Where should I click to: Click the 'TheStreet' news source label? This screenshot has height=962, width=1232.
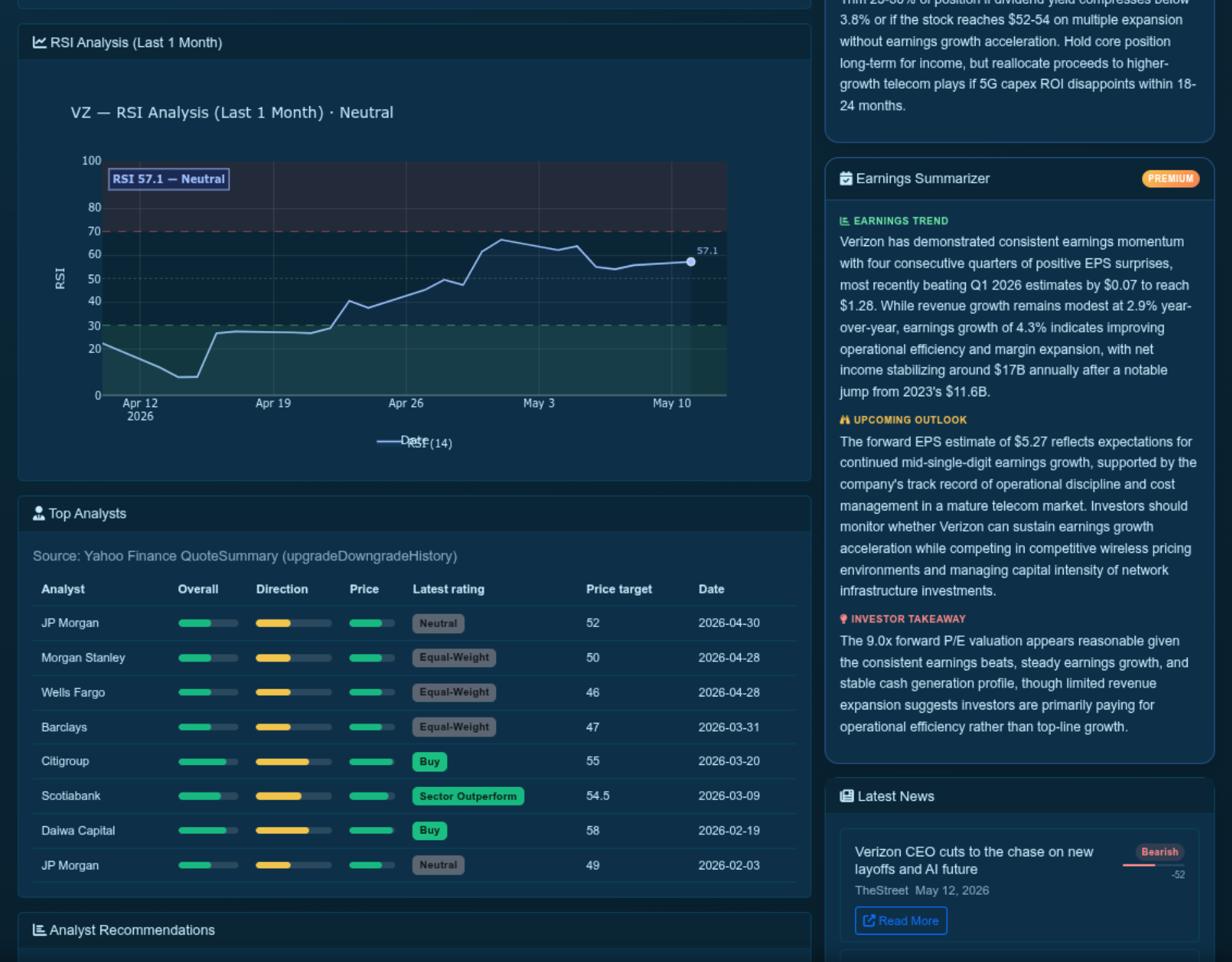pyautogui.click(x=881, y=891)
